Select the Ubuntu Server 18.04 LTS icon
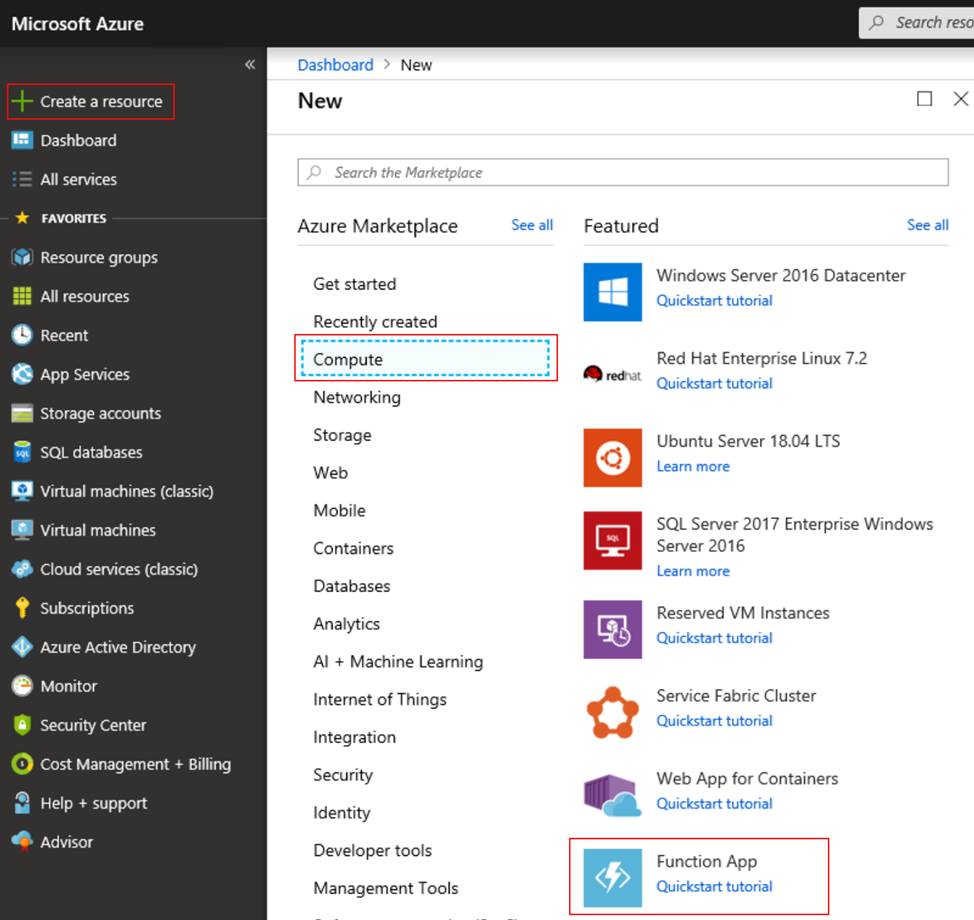Viewport: 974px width, 920px height. pos(612,457)
